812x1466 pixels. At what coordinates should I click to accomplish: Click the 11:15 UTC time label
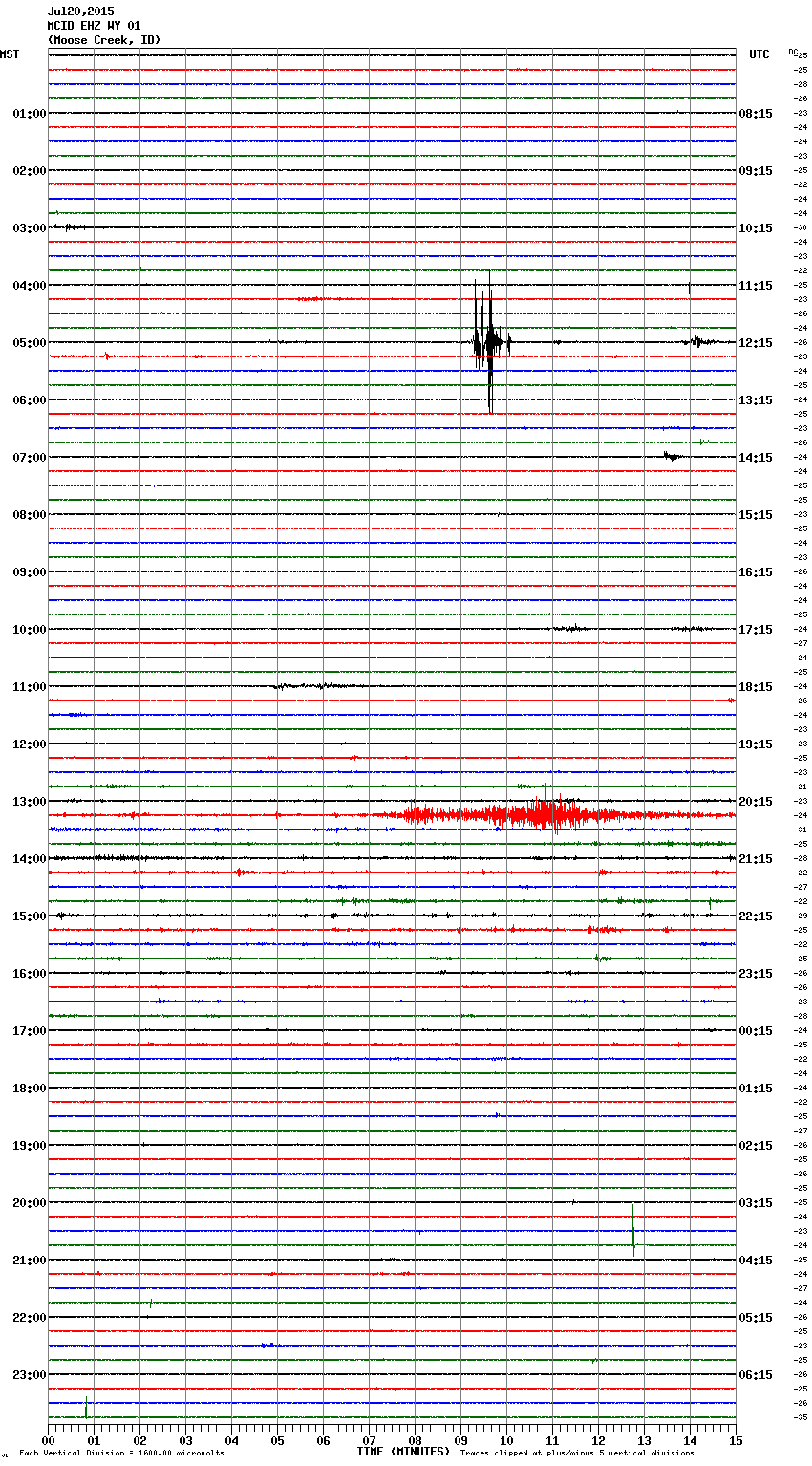point(756,286)
